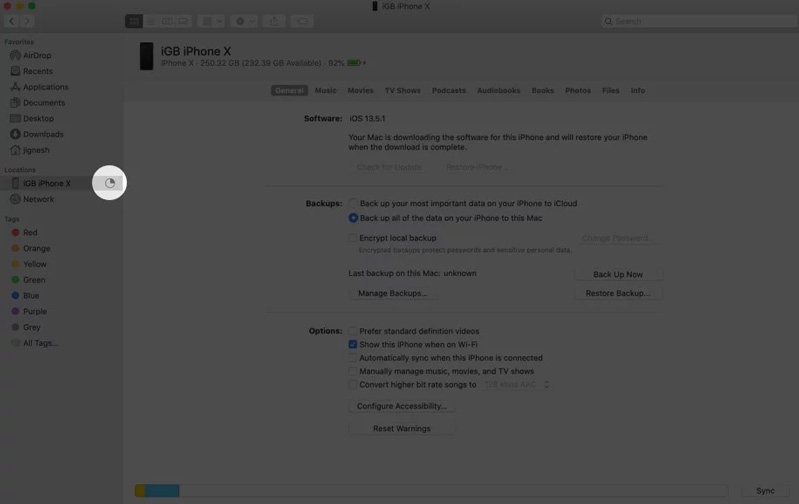Uncheck Show this iPhone when on Wi-Fi
This screenshot has width=799, height=504.
352,344
